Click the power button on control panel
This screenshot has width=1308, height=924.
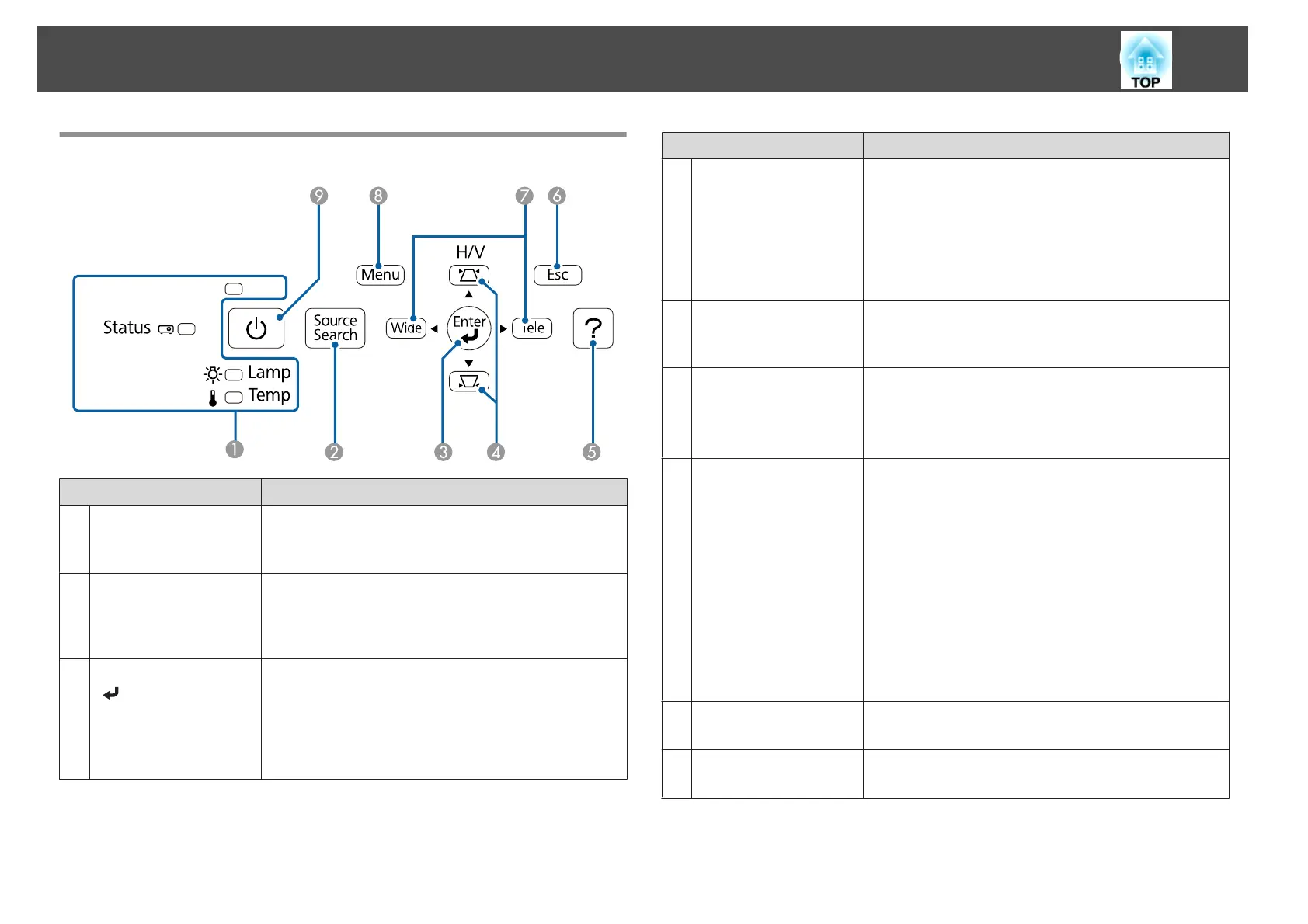coord(256,328)
